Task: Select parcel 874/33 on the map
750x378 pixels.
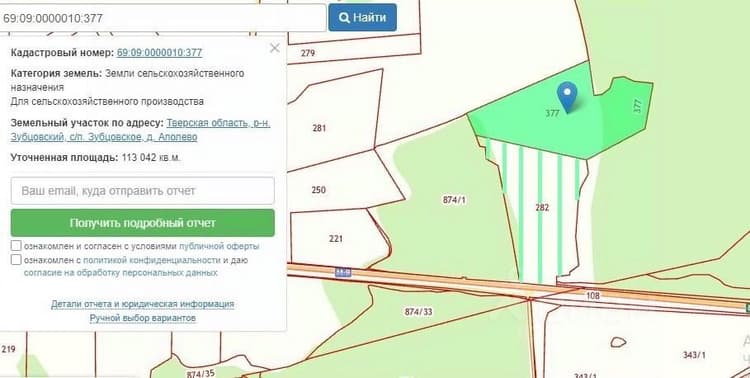Action: 419,312
